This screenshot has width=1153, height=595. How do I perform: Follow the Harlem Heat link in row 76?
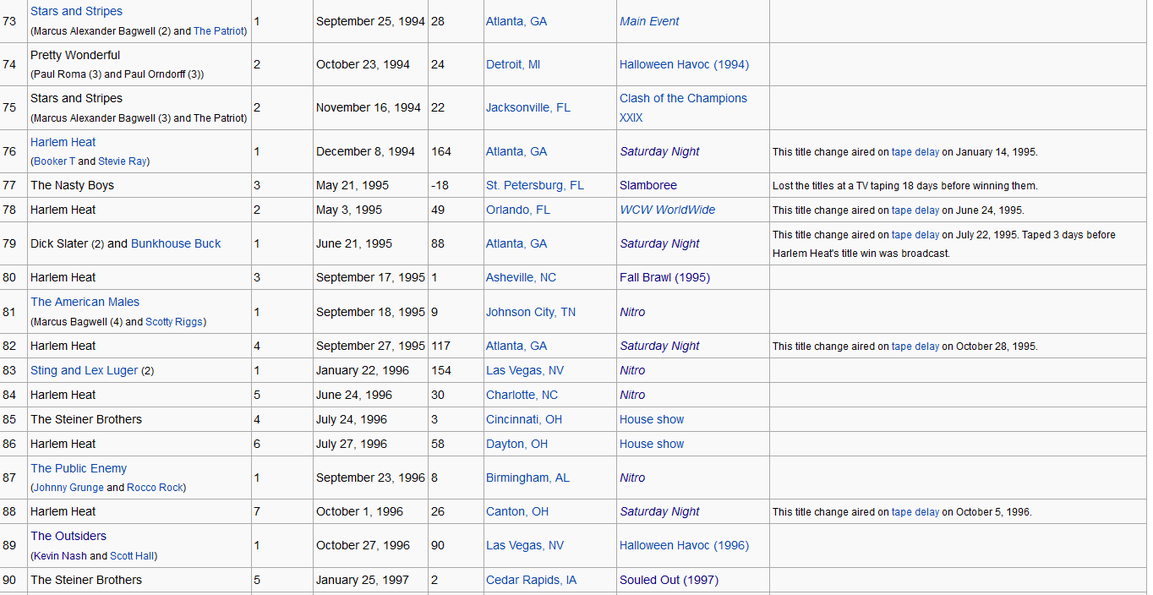(x=63, y=142)
